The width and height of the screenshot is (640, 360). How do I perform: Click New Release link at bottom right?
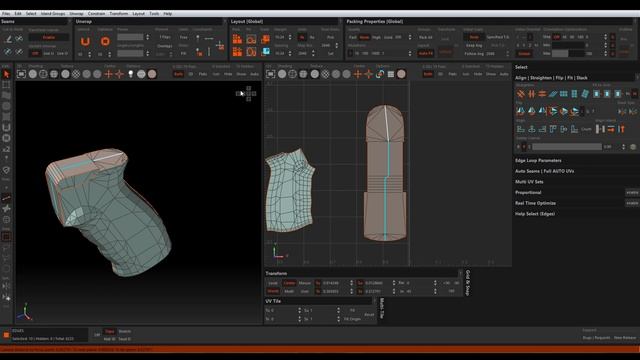[625, 338]
